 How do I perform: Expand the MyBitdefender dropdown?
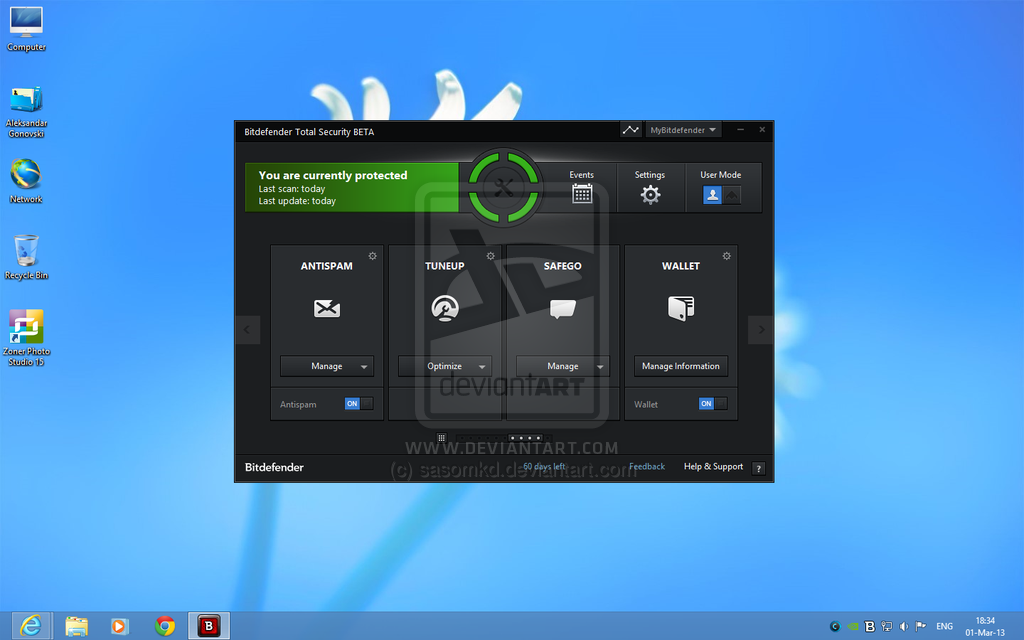(683, 130)
